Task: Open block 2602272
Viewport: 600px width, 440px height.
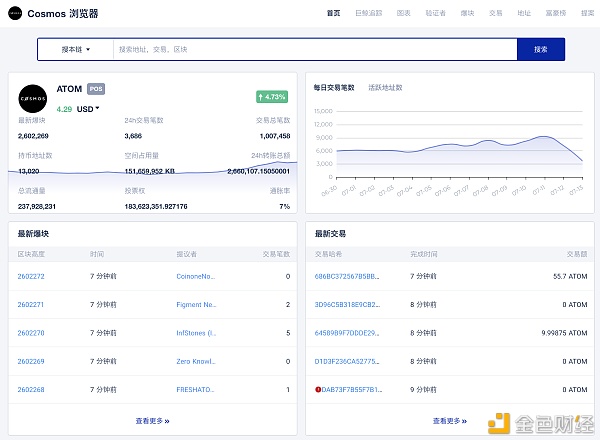Action: click(x=31, y=276)
